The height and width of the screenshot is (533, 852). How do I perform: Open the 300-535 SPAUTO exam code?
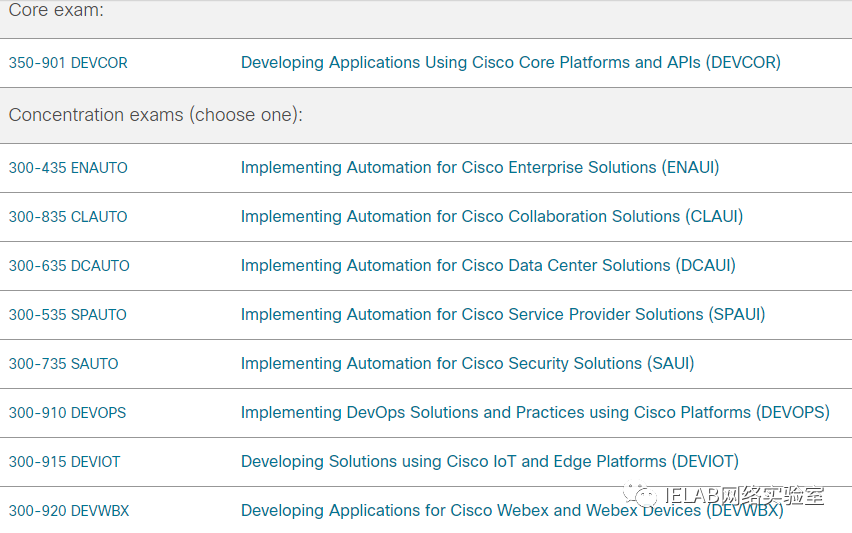click(67, 315)
